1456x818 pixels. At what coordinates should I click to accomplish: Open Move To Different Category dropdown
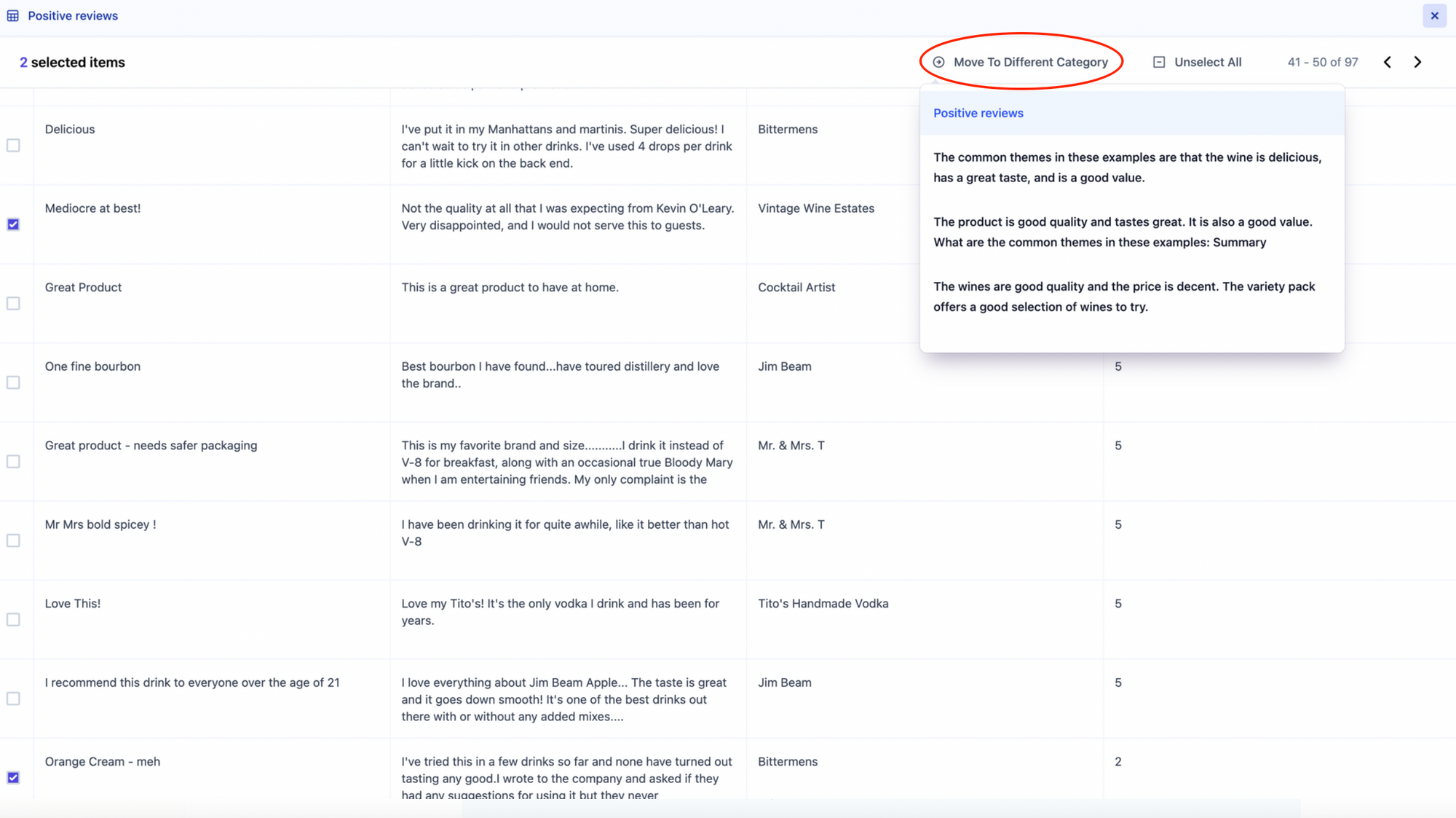point(1030,63)
